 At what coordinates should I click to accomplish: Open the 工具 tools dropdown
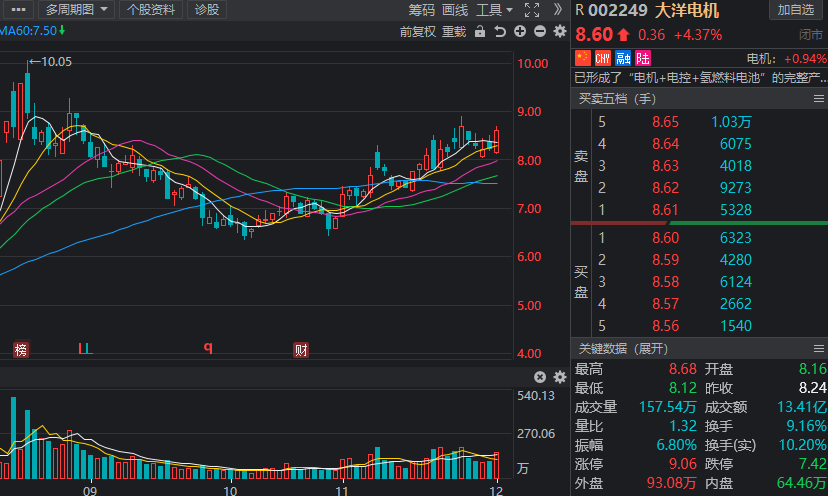[494, 10]
